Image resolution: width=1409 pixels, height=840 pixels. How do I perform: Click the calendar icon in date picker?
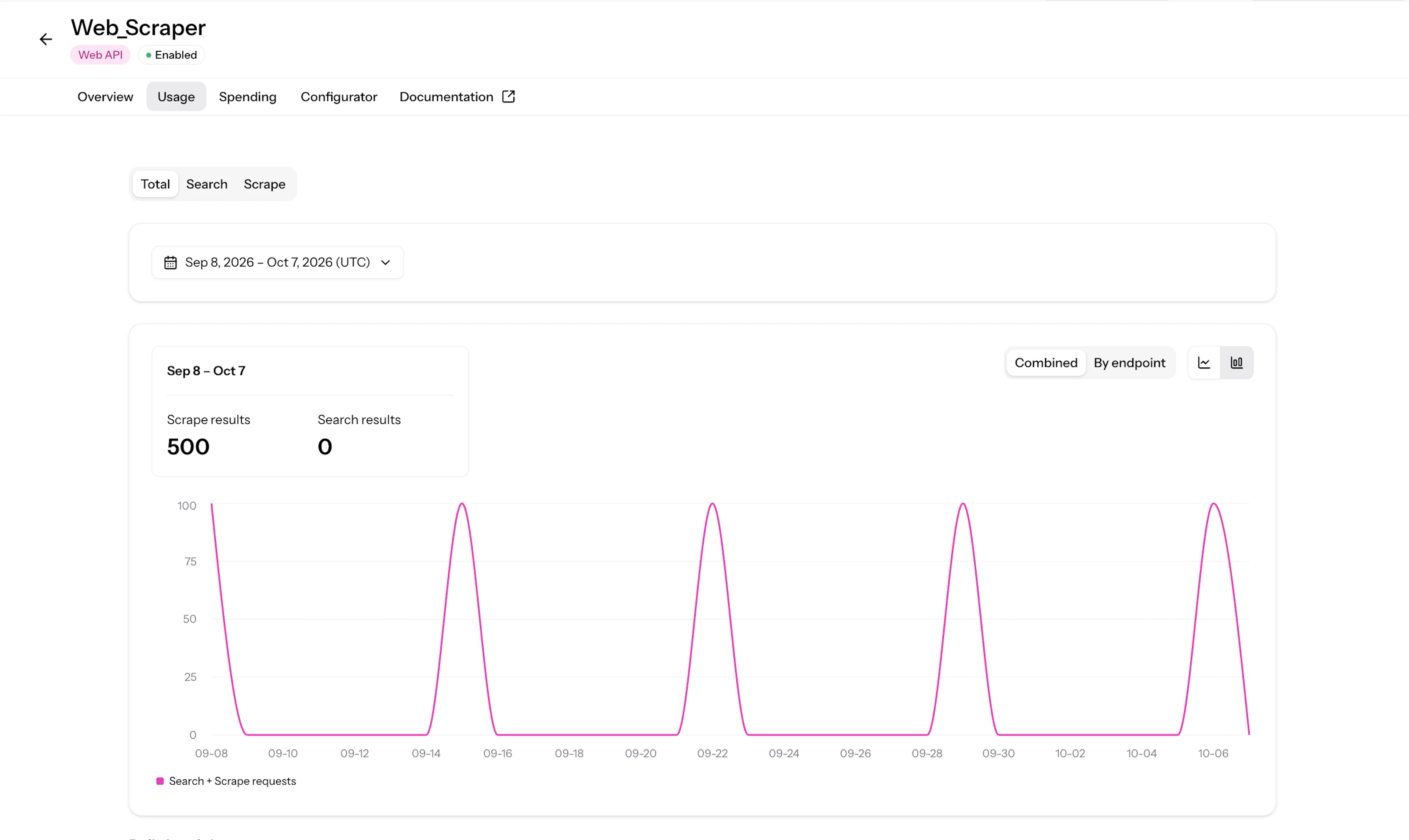pyautogui.click(x=170, y=263)
